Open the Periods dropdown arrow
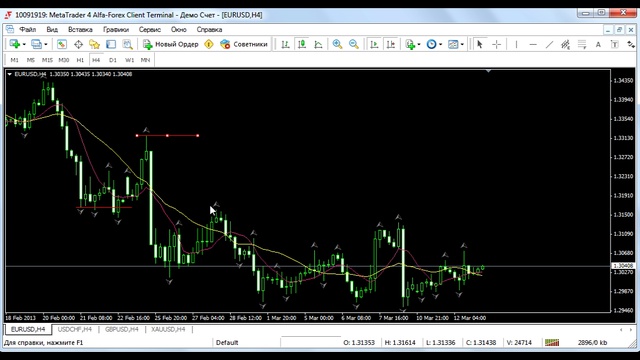The image size is (640, 360). (x=440, y=44)
